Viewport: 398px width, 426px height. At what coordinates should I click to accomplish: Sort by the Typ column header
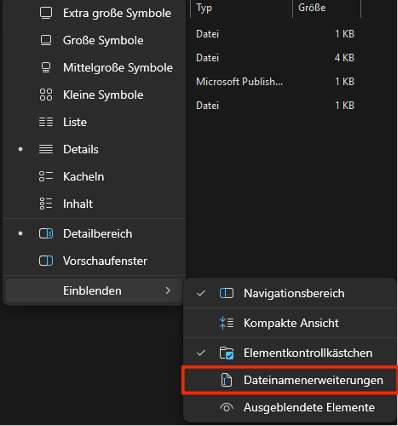coord(241,8)
